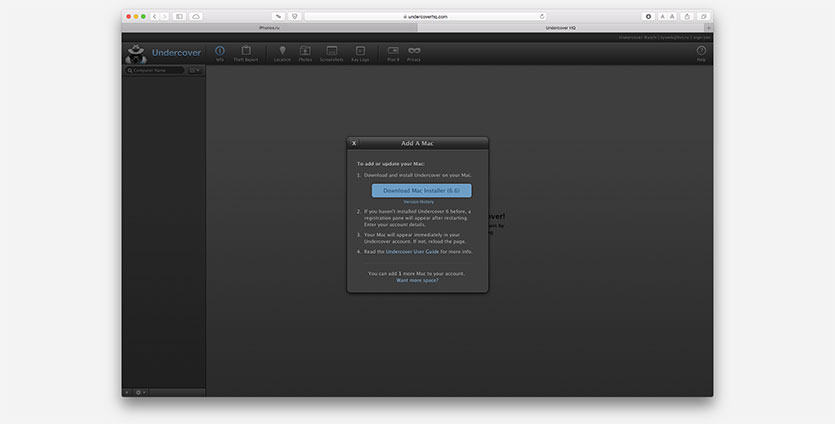The image size is (835, 424).
Task: Click the Undercover spy logo
Action: [136, 53]
